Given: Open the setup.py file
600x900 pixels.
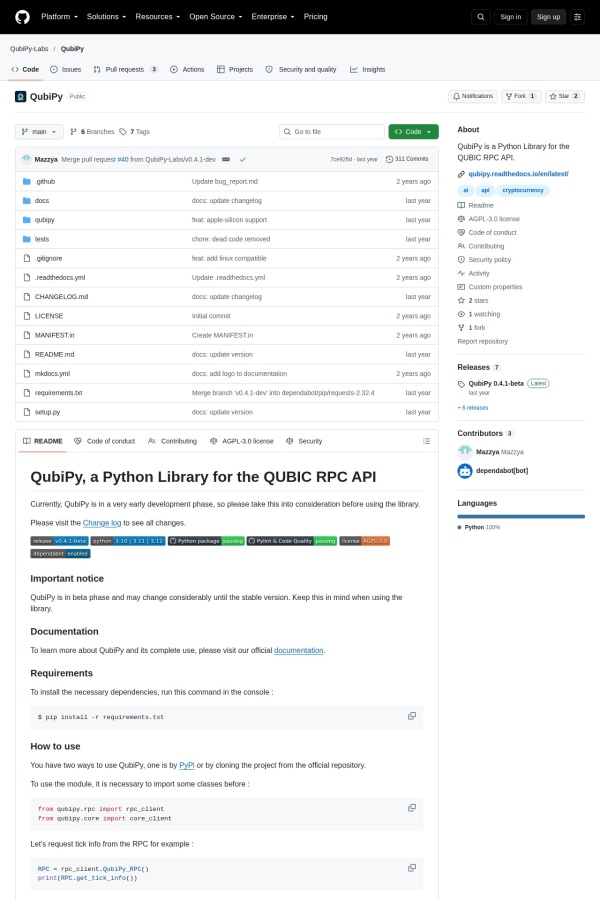Looking at the screenshot, I should [47, 412].
